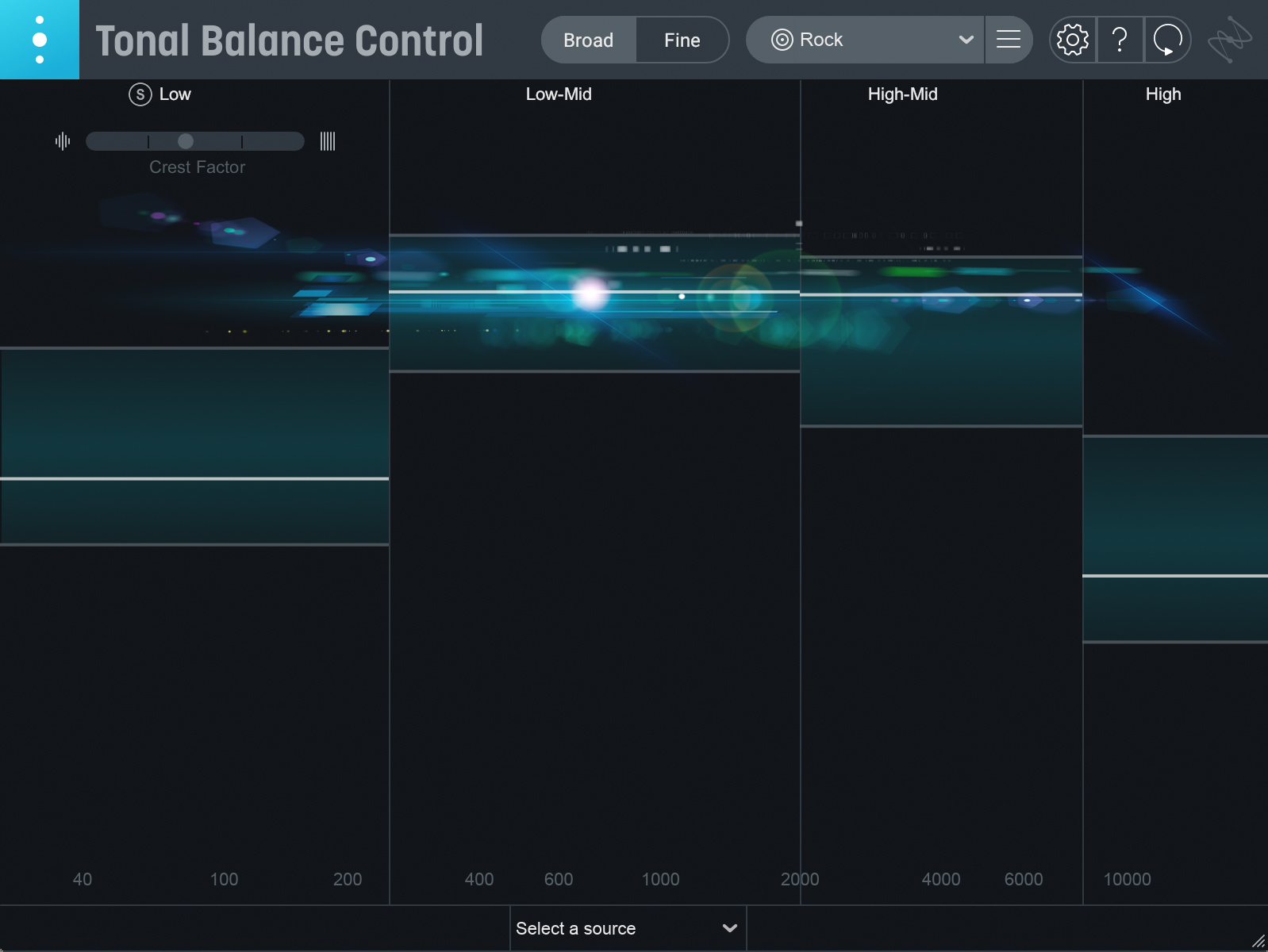
Task: Open the Rock target curve dropdown
Action: [865, 40]
